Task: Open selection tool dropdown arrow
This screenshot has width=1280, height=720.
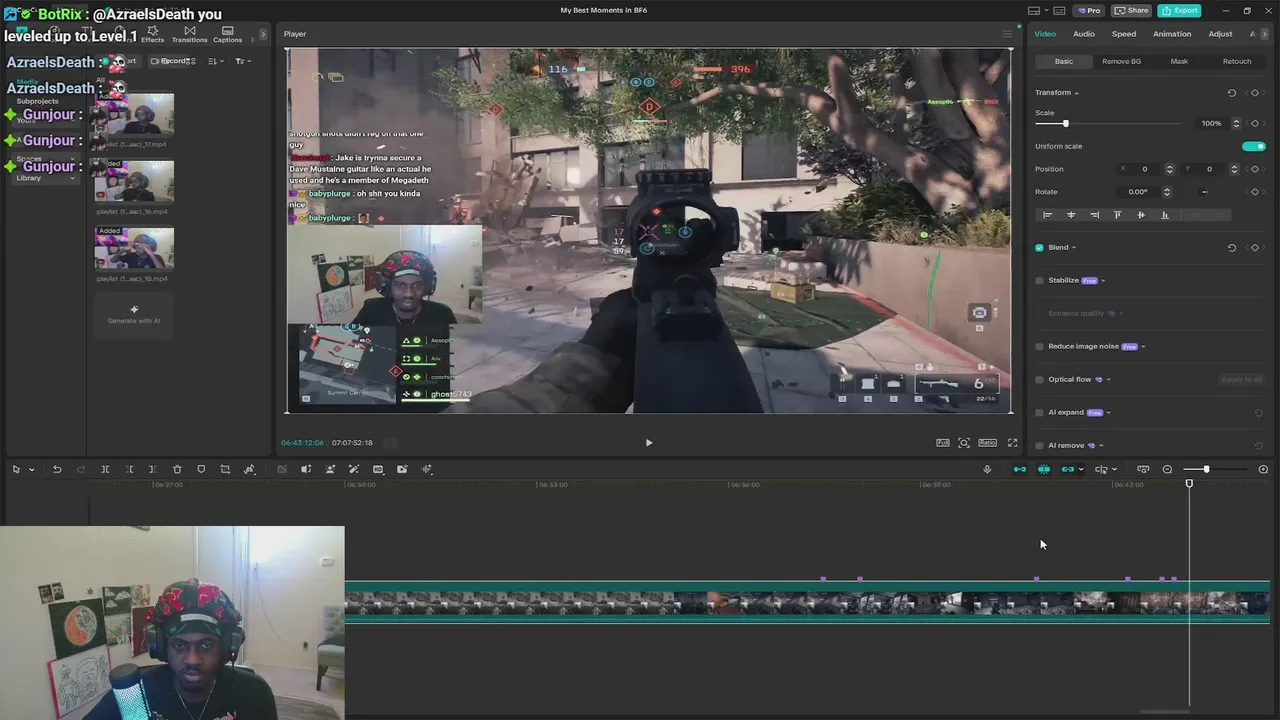Action: click(31, 469)
